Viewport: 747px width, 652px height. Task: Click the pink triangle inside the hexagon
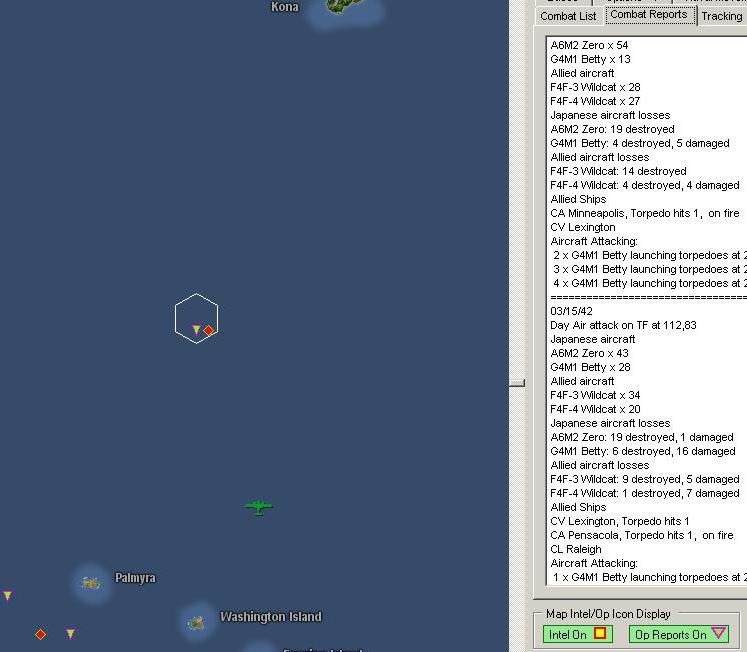tap(196, 329)
